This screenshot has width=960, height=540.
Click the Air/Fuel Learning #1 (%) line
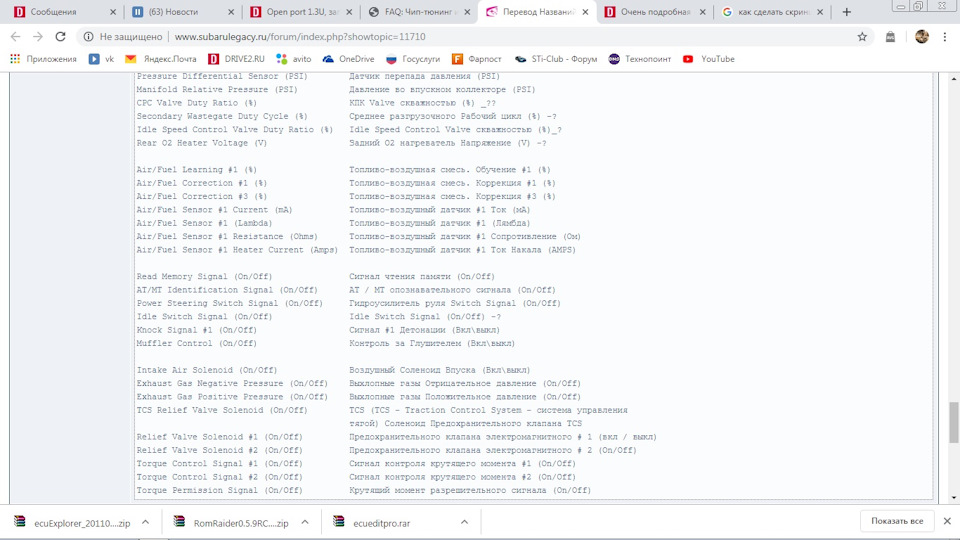(x=197, y=170)
